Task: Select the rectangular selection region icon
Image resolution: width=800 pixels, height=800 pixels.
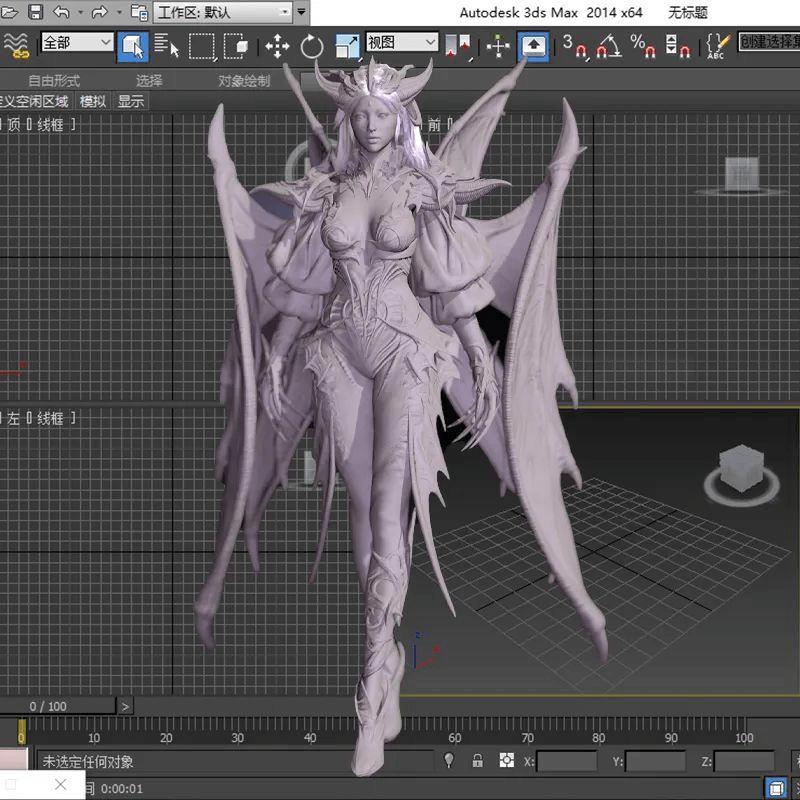Action: (200, 45)
